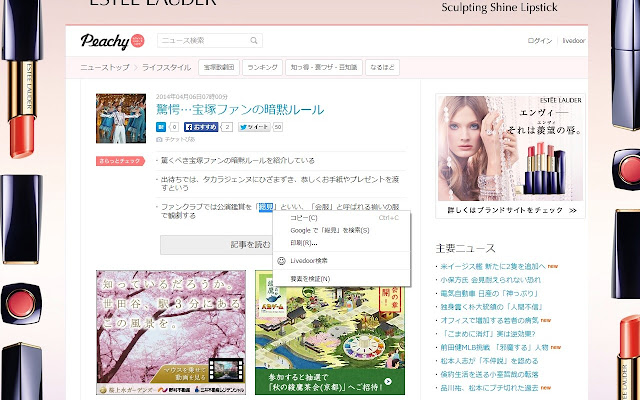Click the 主要ニュース heading
Image resolution: width=640 pixels, height=400 pixels.
pyautogui.click(x=465, y=248)
